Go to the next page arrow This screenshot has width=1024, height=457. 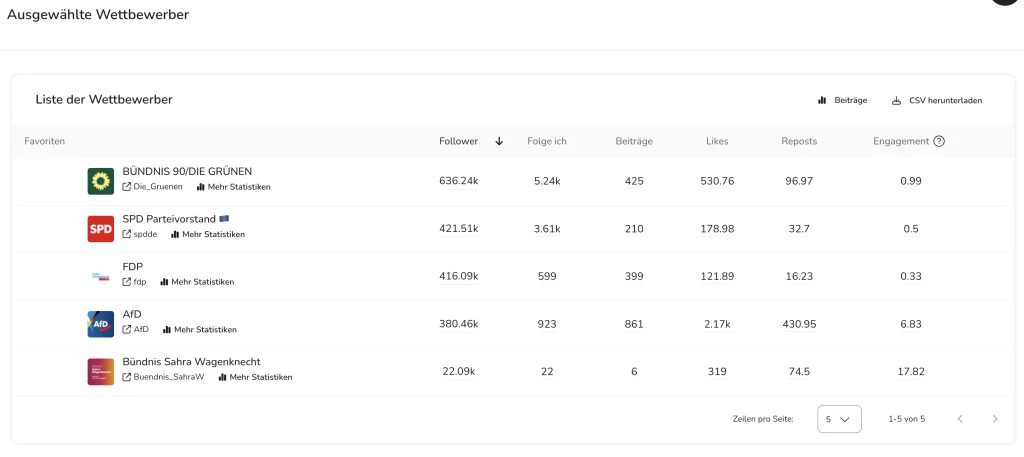tap(995, 419)
